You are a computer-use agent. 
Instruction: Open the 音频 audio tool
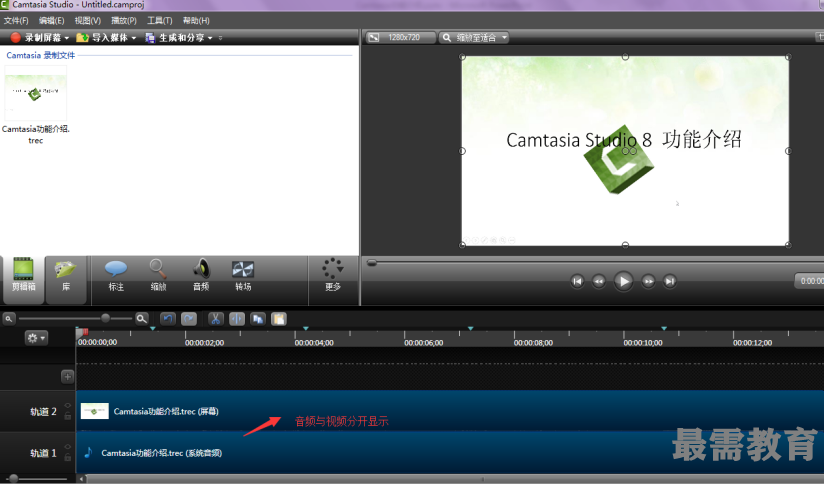(201, 275)
